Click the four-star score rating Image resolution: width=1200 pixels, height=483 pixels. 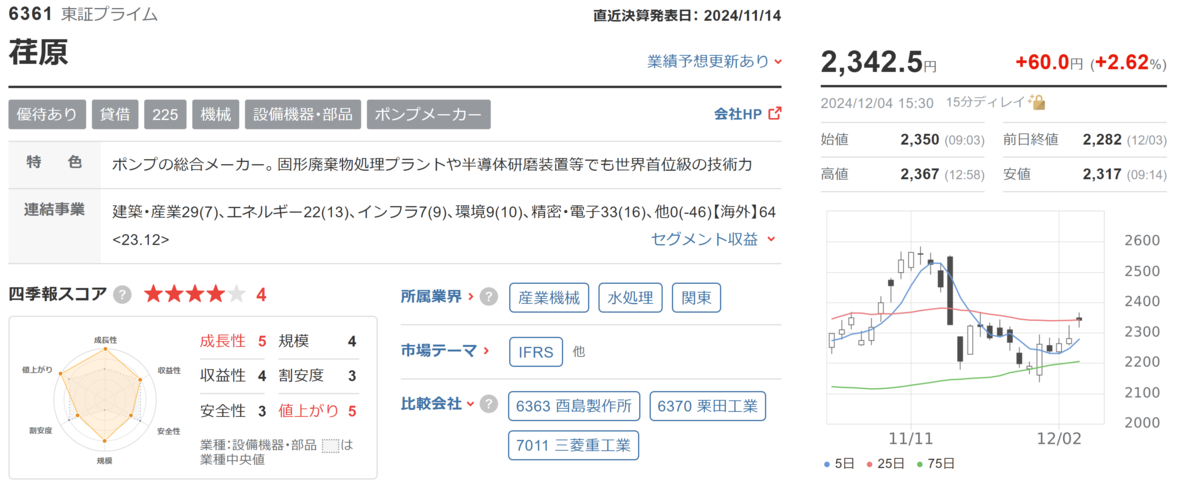[195, 294]
